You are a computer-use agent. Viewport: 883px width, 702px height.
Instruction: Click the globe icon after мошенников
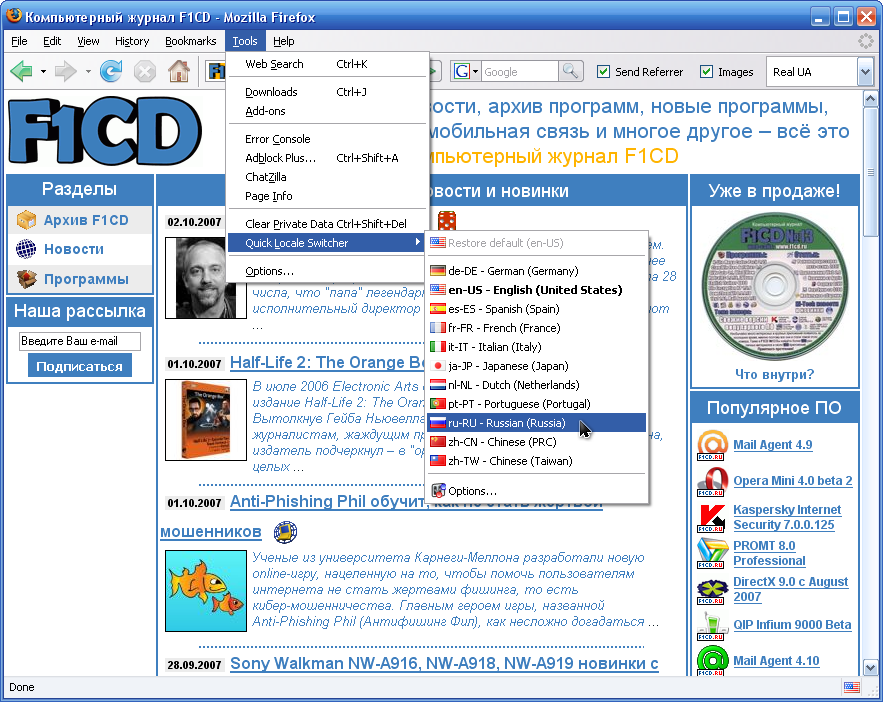pos(286,531)
